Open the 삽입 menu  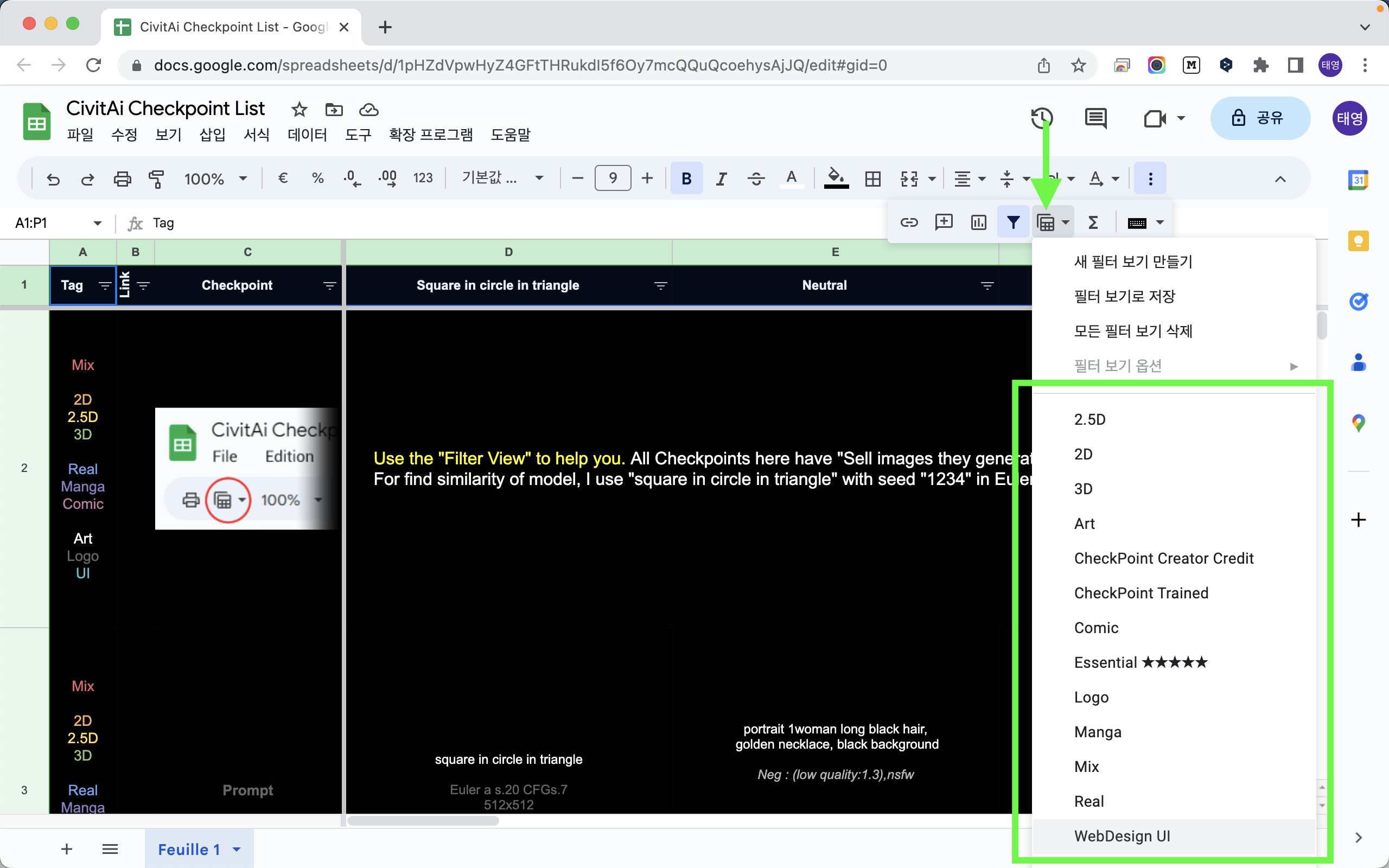(212, 135)
